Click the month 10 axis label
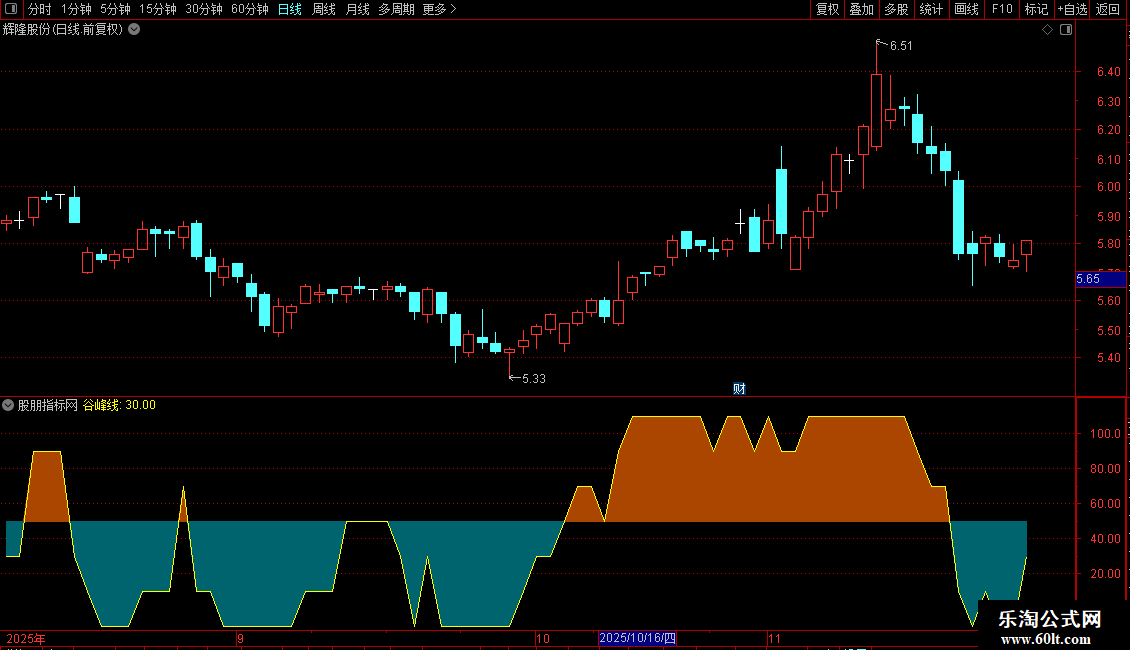This screenshot has height=650, width=1130. [x=543, y=638]
